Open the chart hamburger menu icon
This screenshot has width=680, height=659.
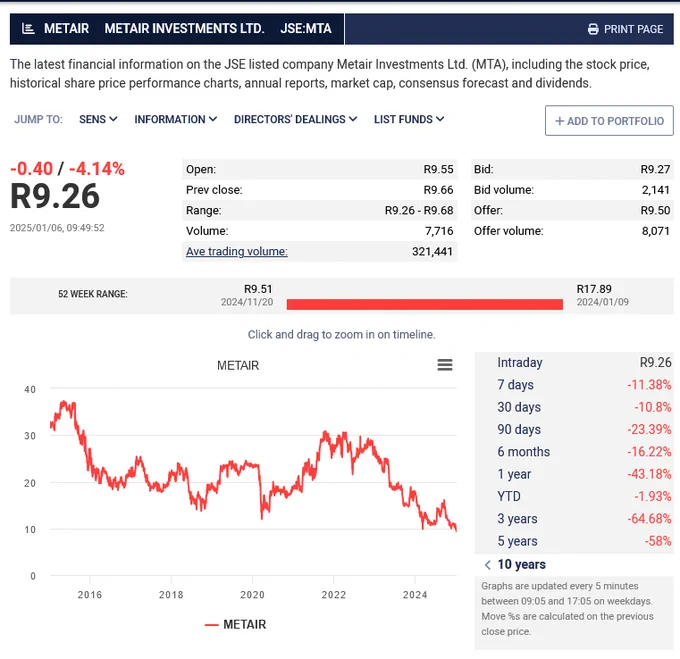[445, 365]
